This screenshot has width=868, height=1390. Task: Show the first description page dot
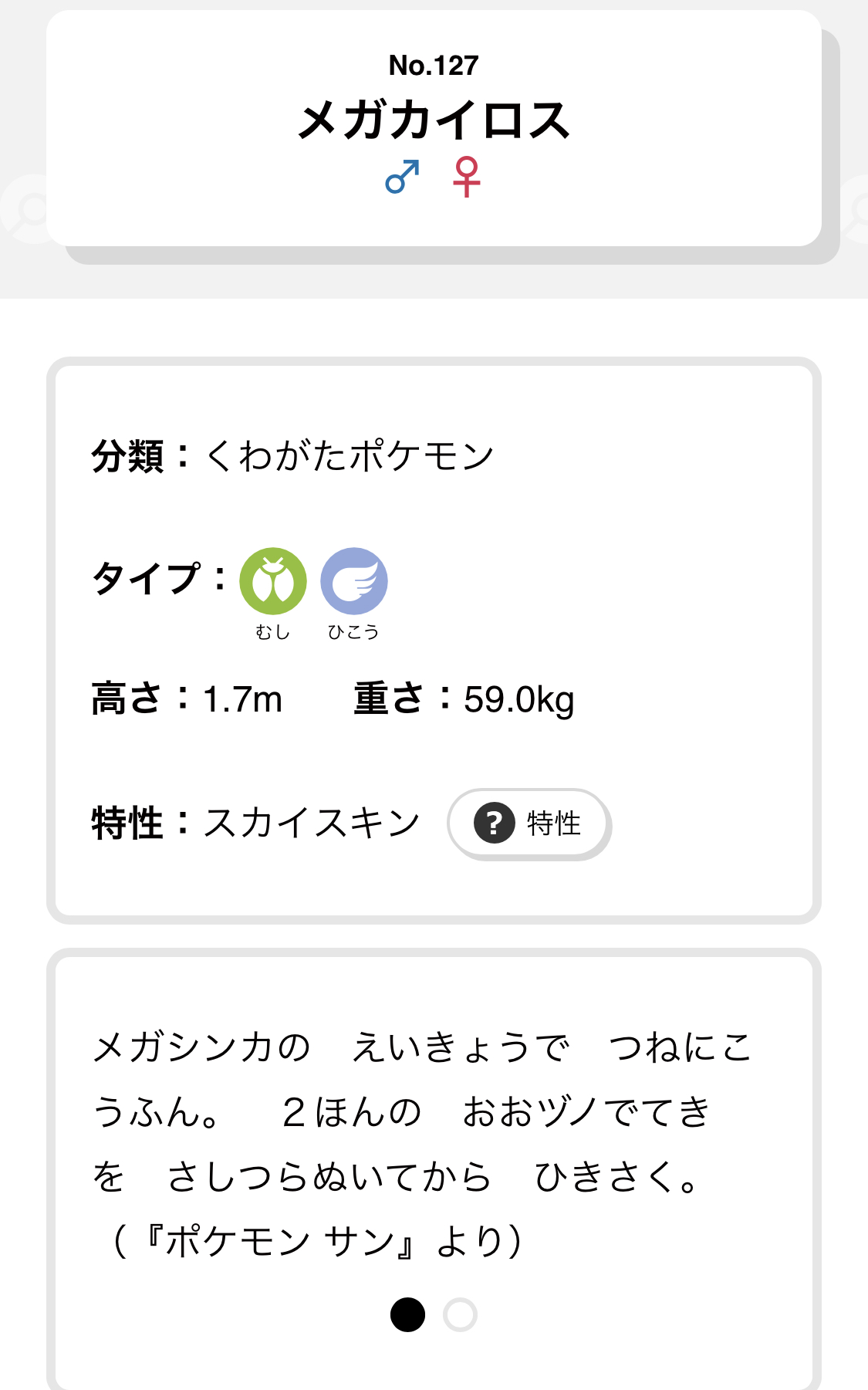(407, 1314)
